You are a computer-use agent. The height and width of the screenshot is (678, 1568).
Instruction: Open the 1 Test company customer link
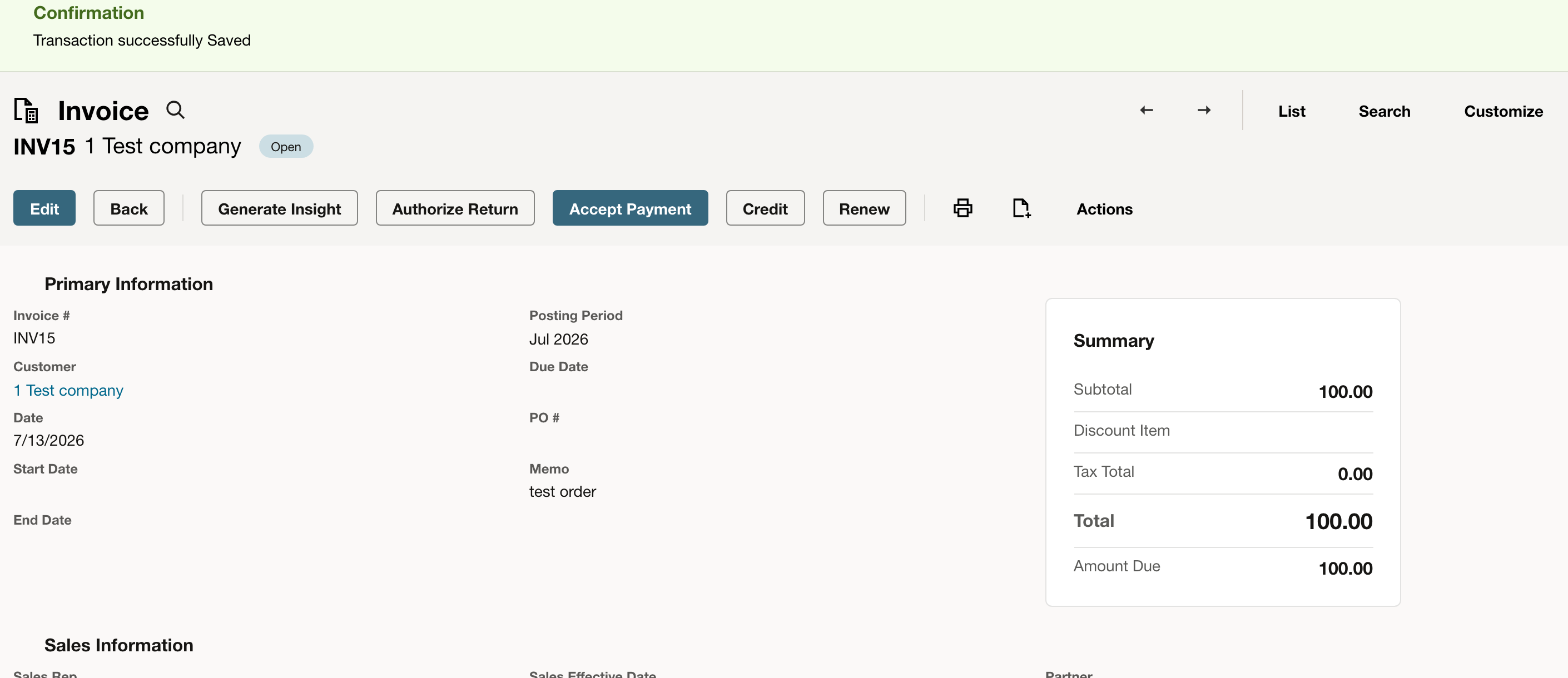[x=68, y=390]
